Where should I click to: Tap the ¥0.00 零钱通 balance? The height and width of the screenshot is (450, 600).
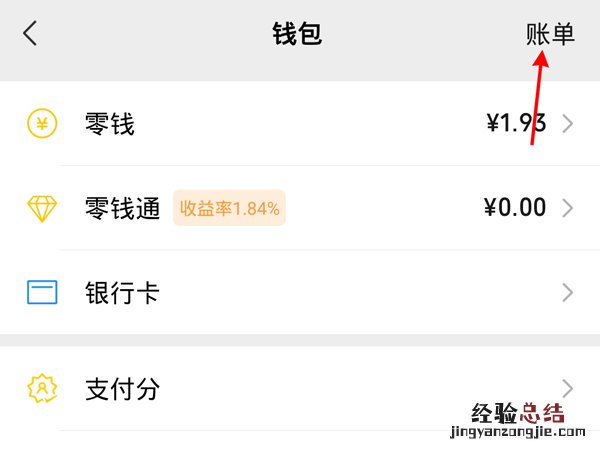click(x=515, y=208)
